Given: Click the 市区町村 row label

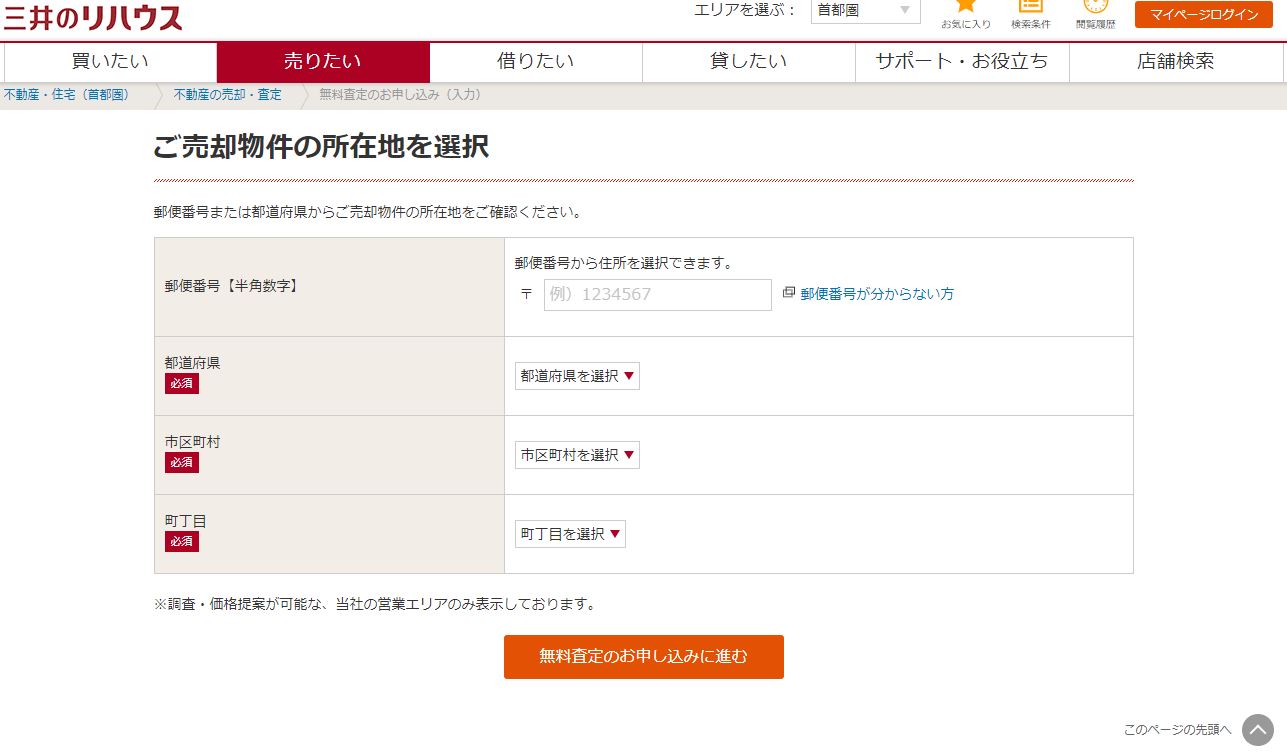Looking at the screenshot, I should (192, 442).
